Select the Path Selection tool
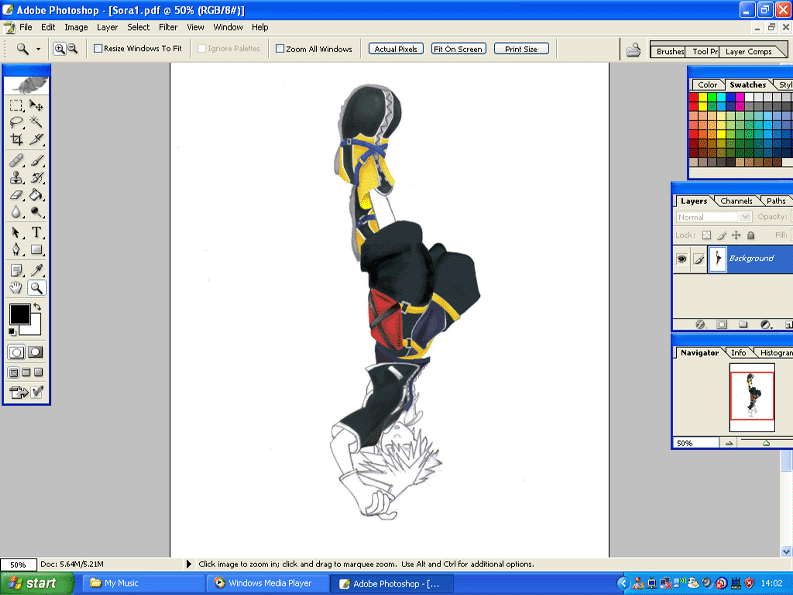Screen dimensions: 793x595 pyautogui.click(x=16, y=233)
